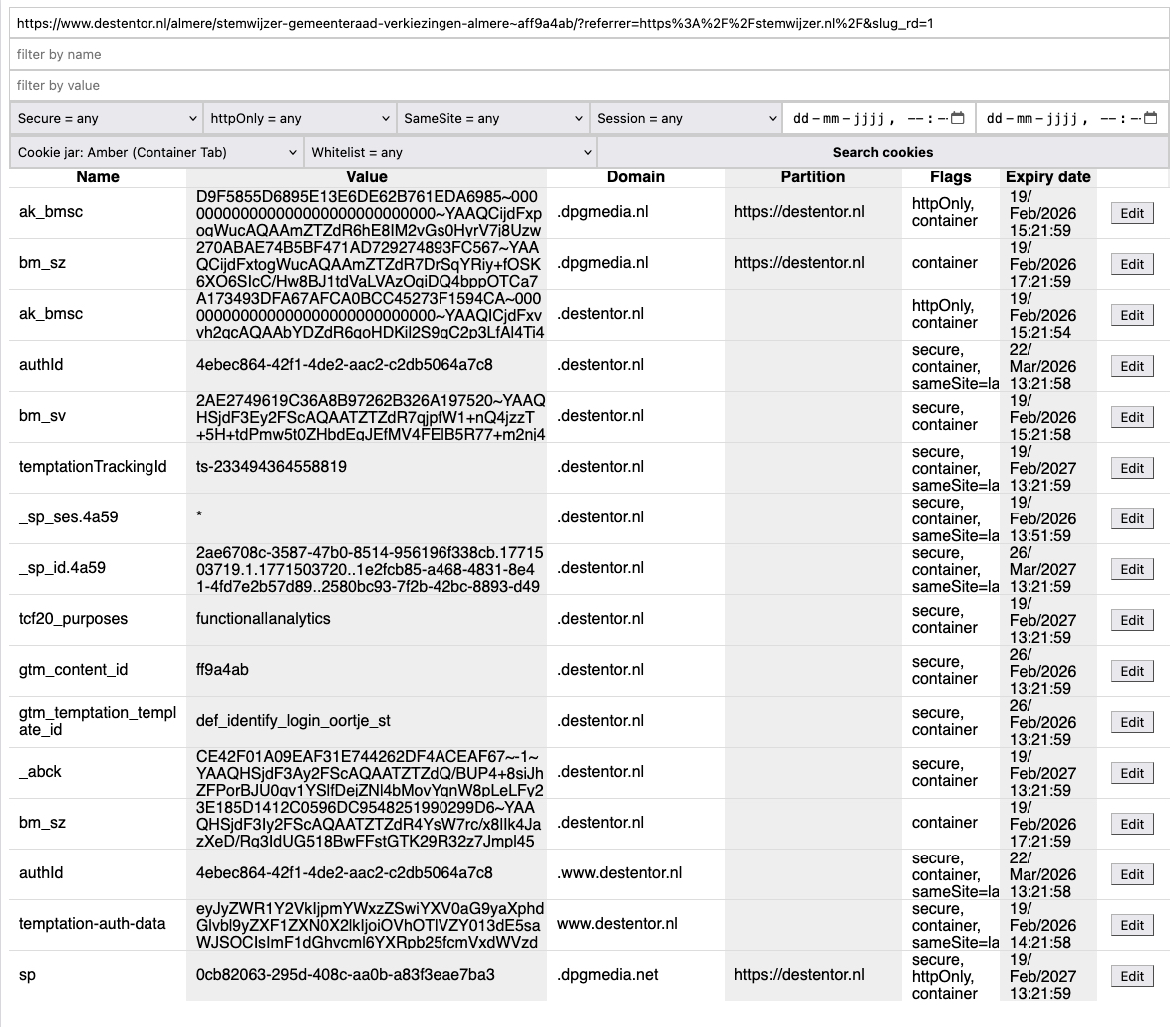Expand the 'SameSite = any' filter

[x=492, y=118]
